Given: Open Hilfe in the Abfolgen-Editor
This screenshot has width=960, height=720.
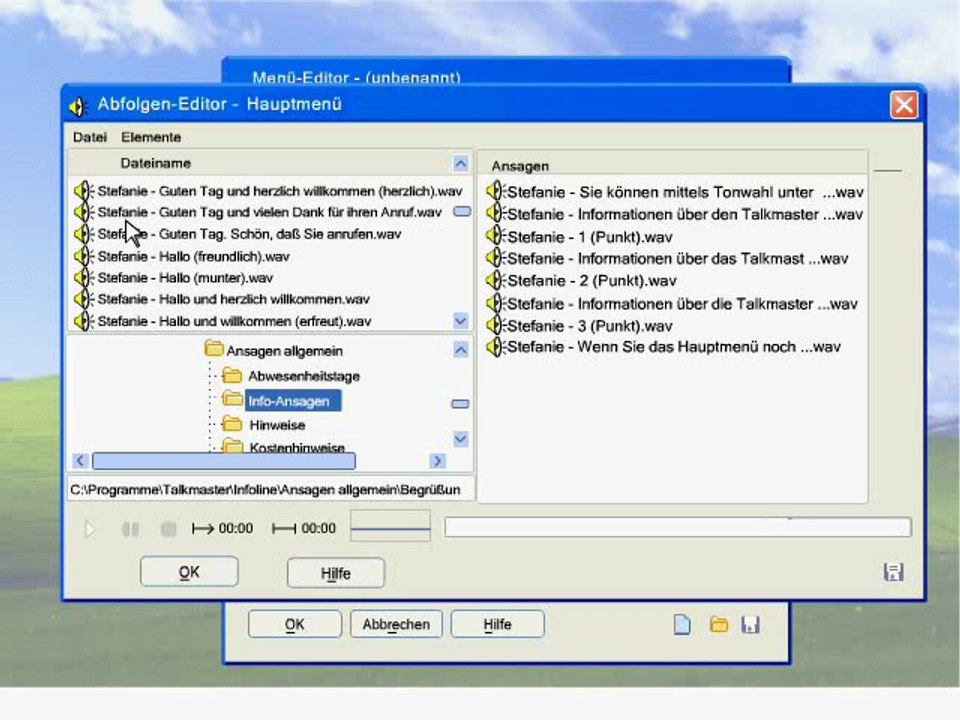Looking at the screenshot, I should pyautogui.click(x=336, y=573).
